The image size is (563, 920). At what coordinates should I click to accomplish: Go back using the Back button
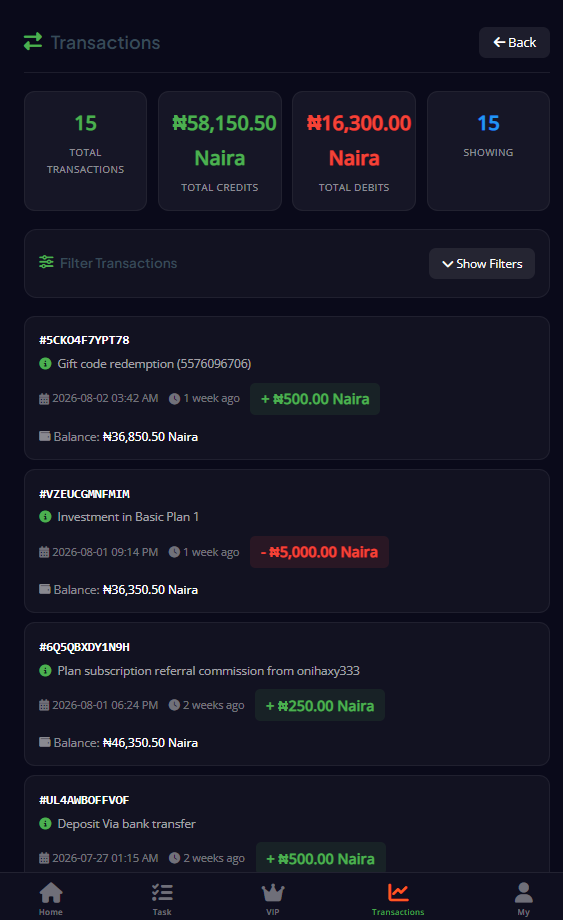pyautogui.click(x=514, y=42)
